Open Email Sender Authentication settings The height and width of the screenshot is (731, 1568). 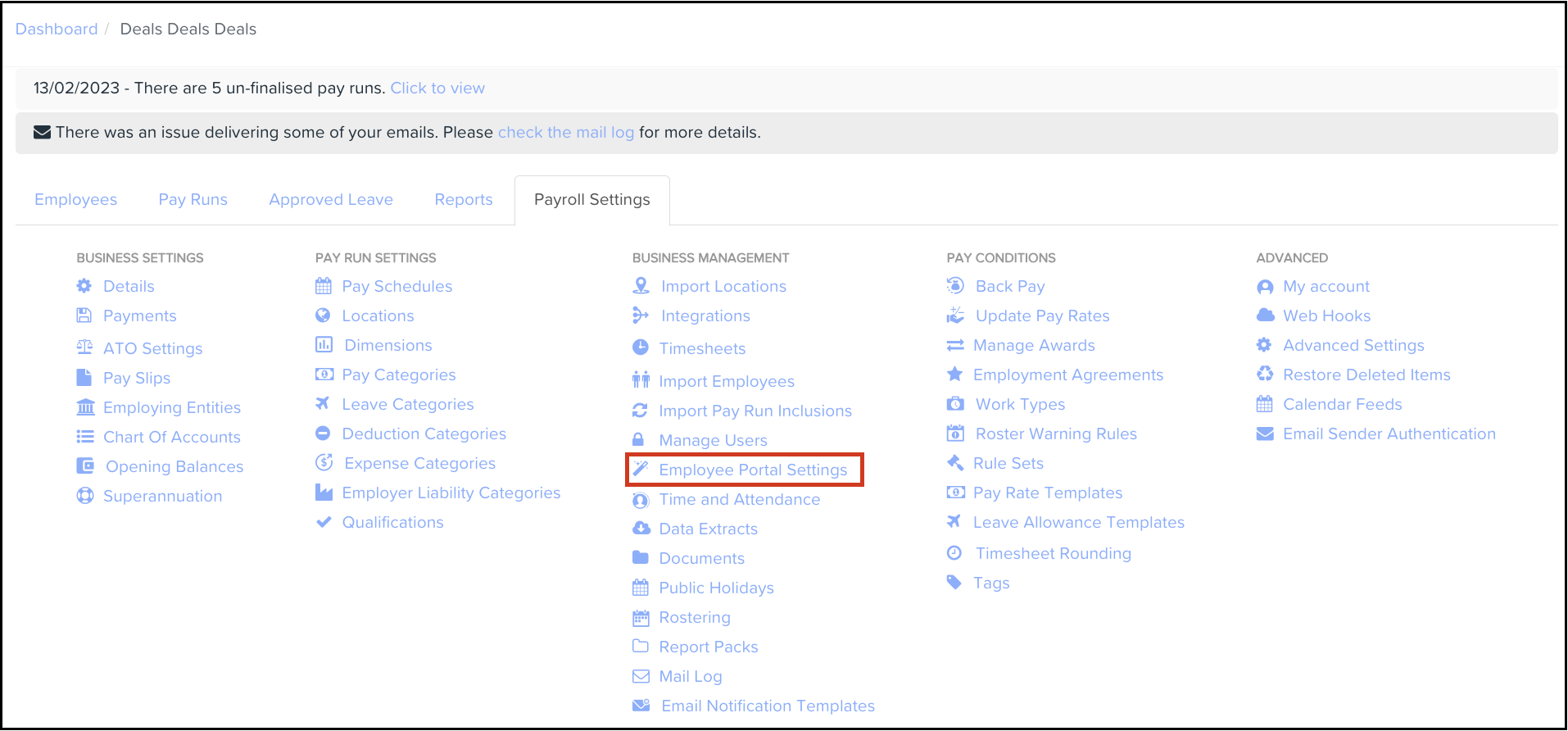[1389, 434]
